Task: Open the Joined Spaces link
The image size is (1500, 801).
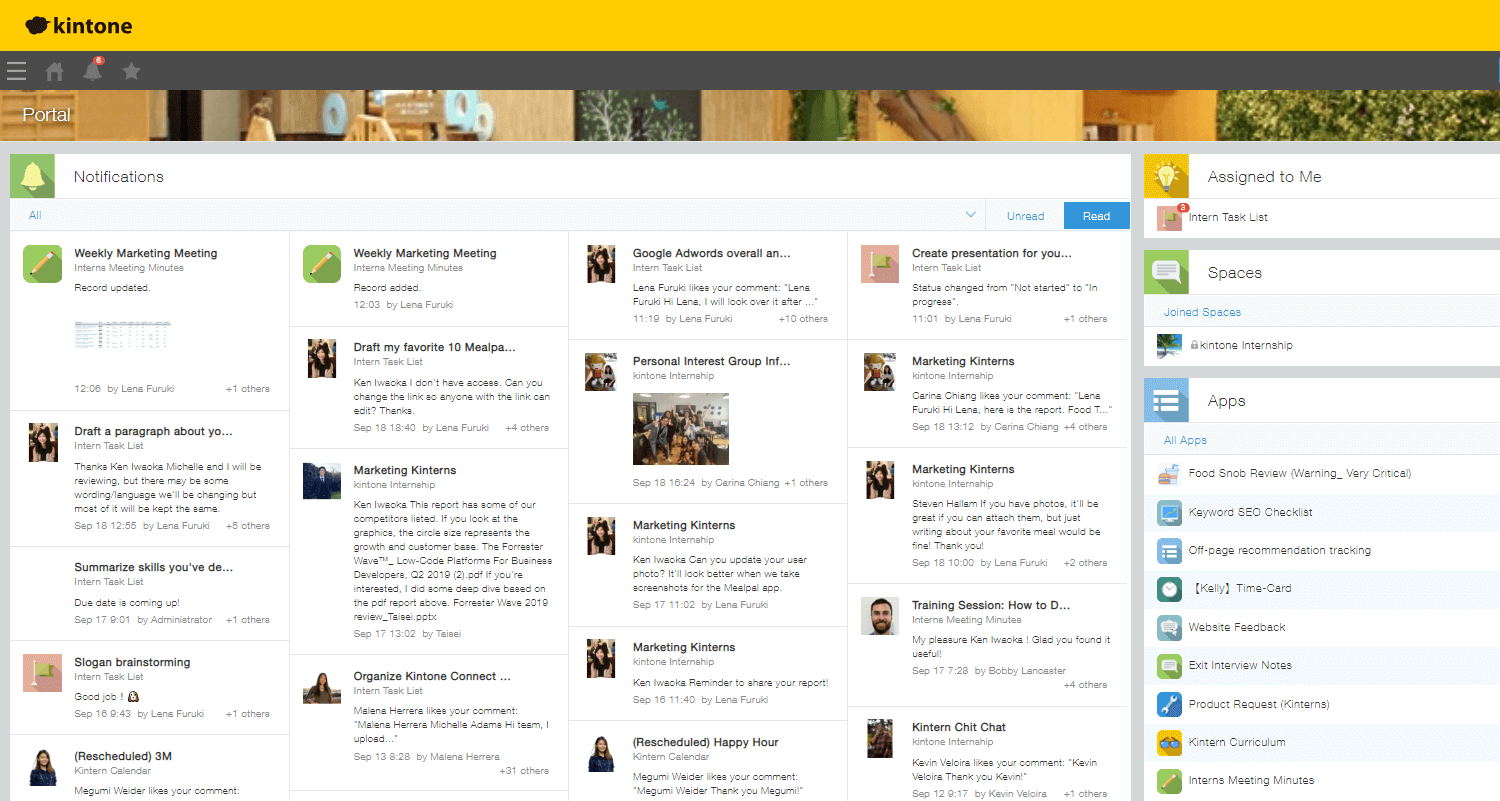Action: (x=1202, y=312)
